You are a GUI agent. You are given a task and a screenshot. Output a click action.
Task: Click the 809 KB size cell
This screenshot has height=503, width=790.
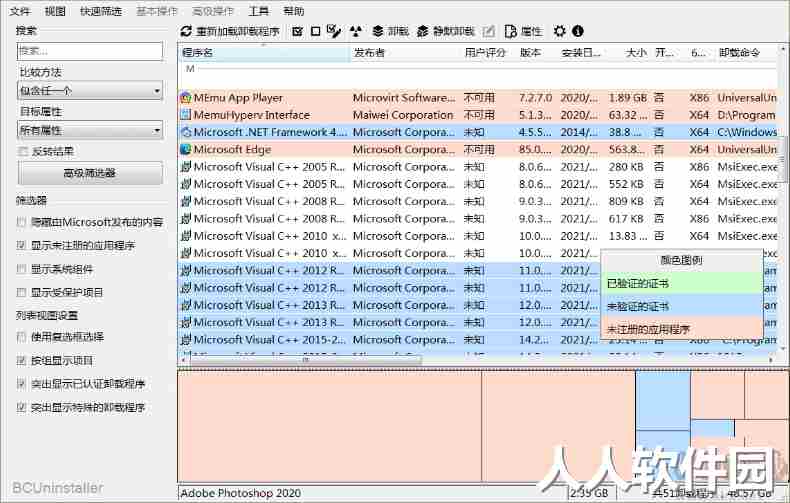pyautogui.click(x=626, y=202)
